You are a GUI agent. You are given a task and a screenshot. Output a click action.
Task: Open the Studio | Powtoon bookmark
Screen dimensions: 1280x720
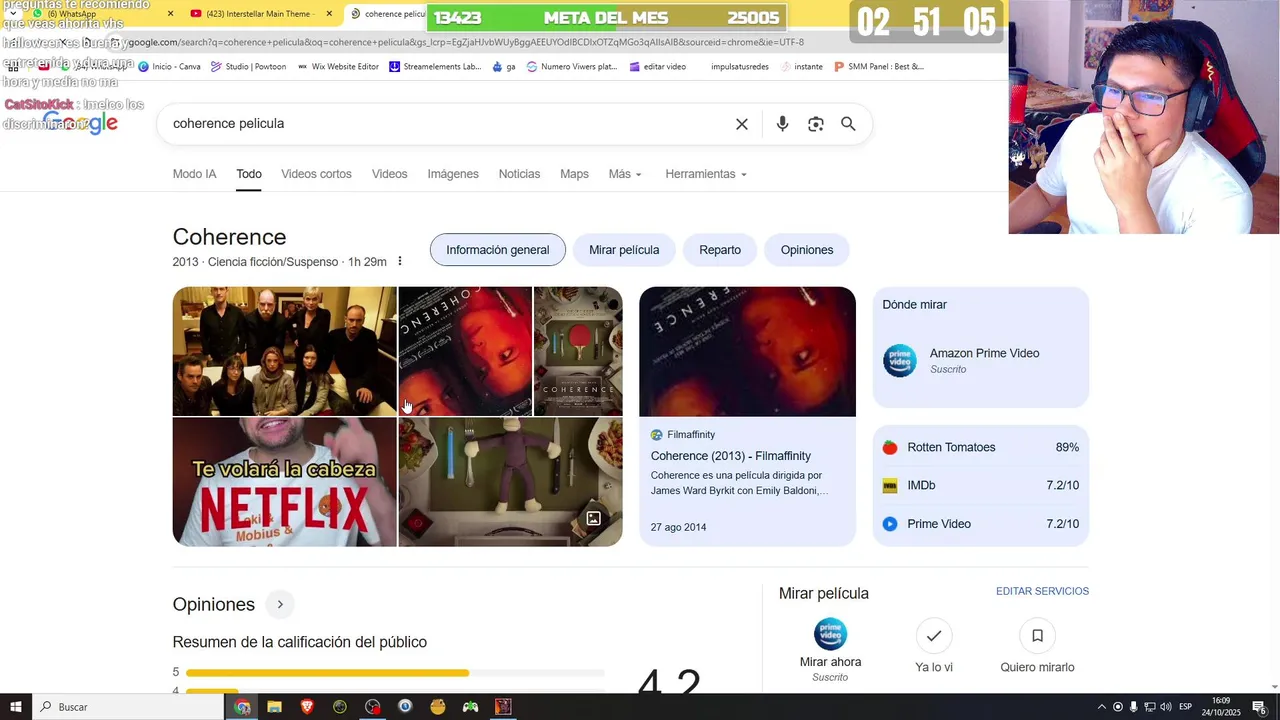coord(248,67)
